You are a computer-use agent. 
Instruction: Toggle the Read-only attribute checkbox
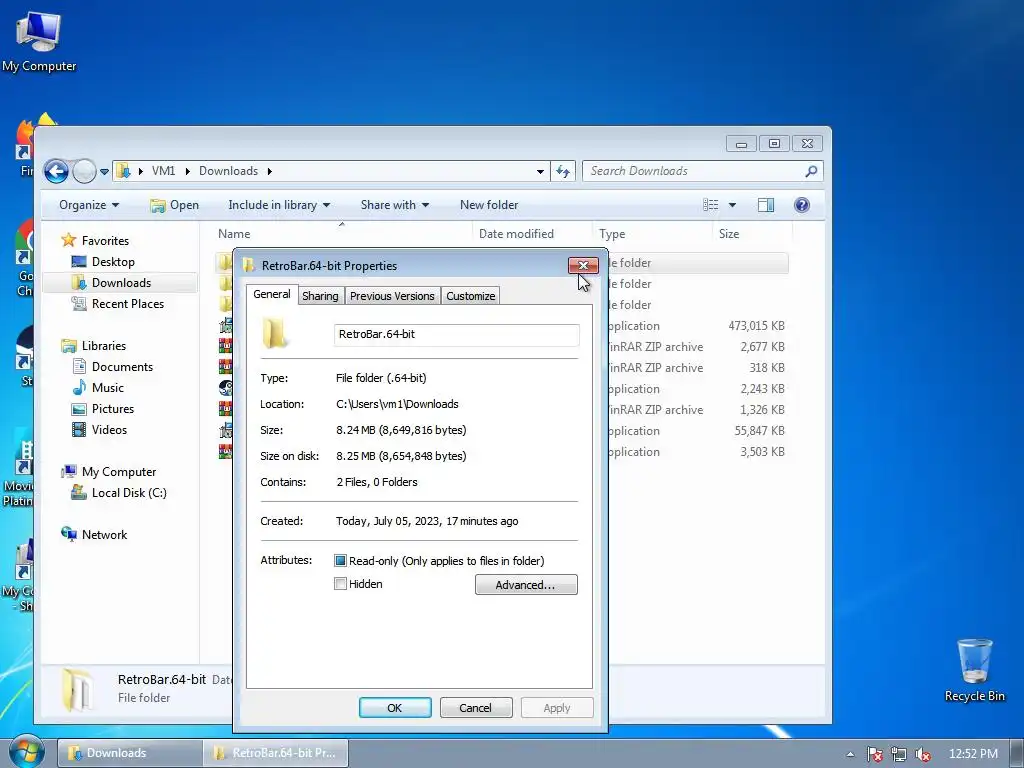[340, 560]
